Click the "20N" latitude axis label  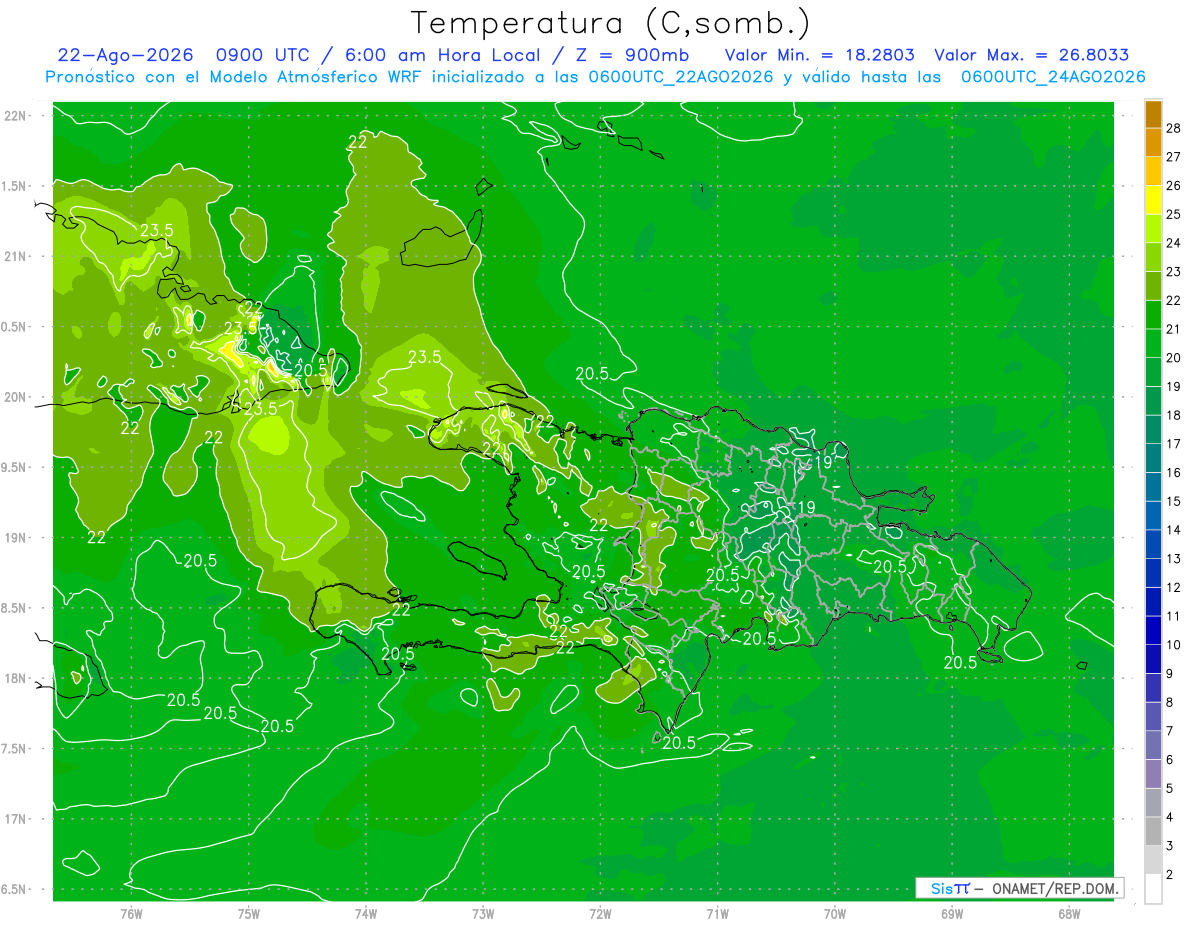tap(15, 397)
